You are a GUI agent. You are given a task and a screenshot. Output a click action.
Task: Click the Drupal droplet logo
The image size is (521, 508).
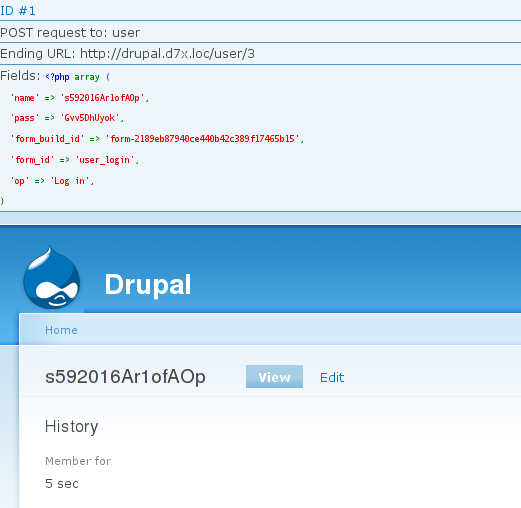click(x=52, y=278)
